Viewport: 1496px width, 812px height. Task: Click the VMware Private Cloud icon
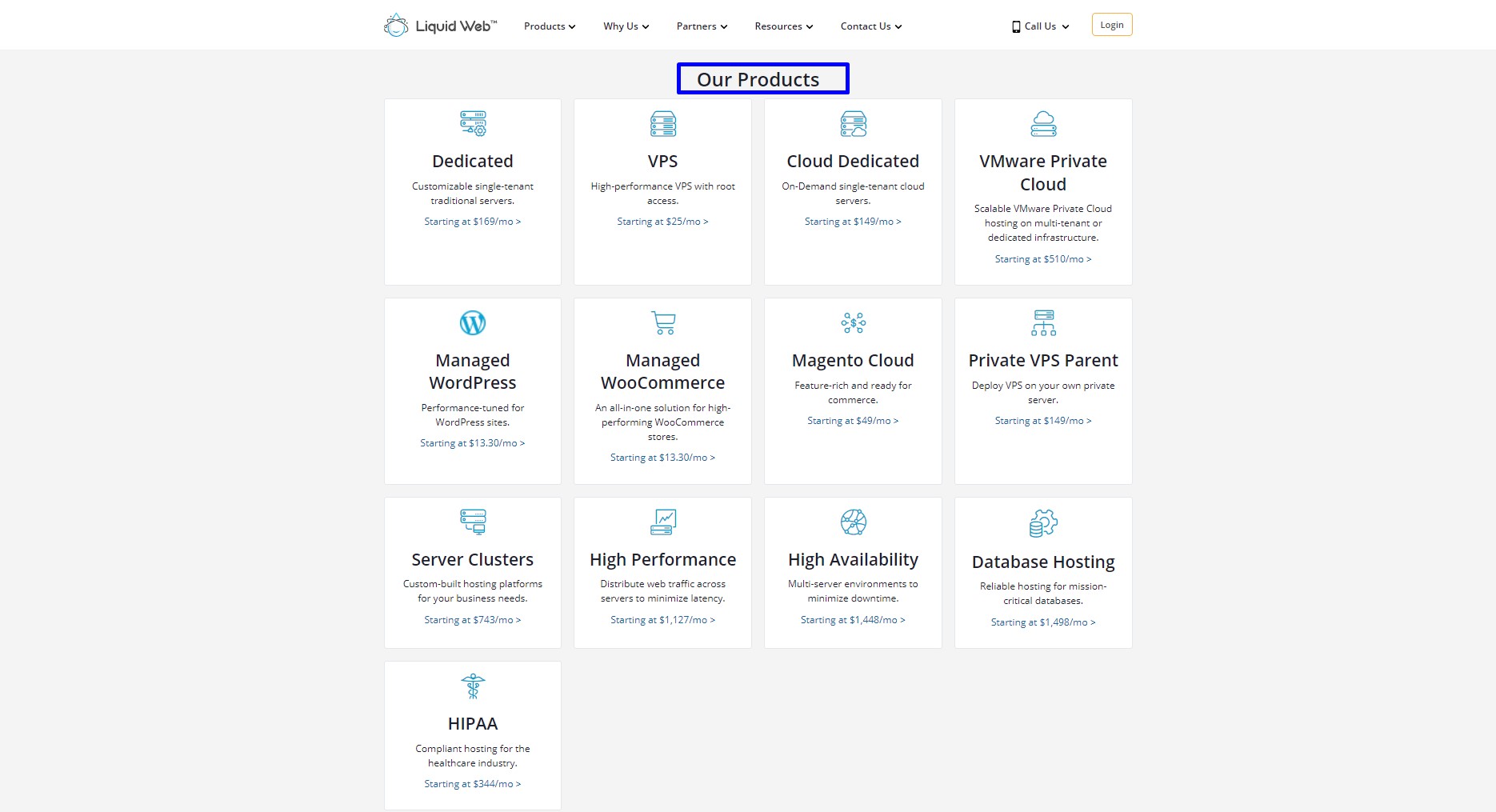tap(1043, 123)
